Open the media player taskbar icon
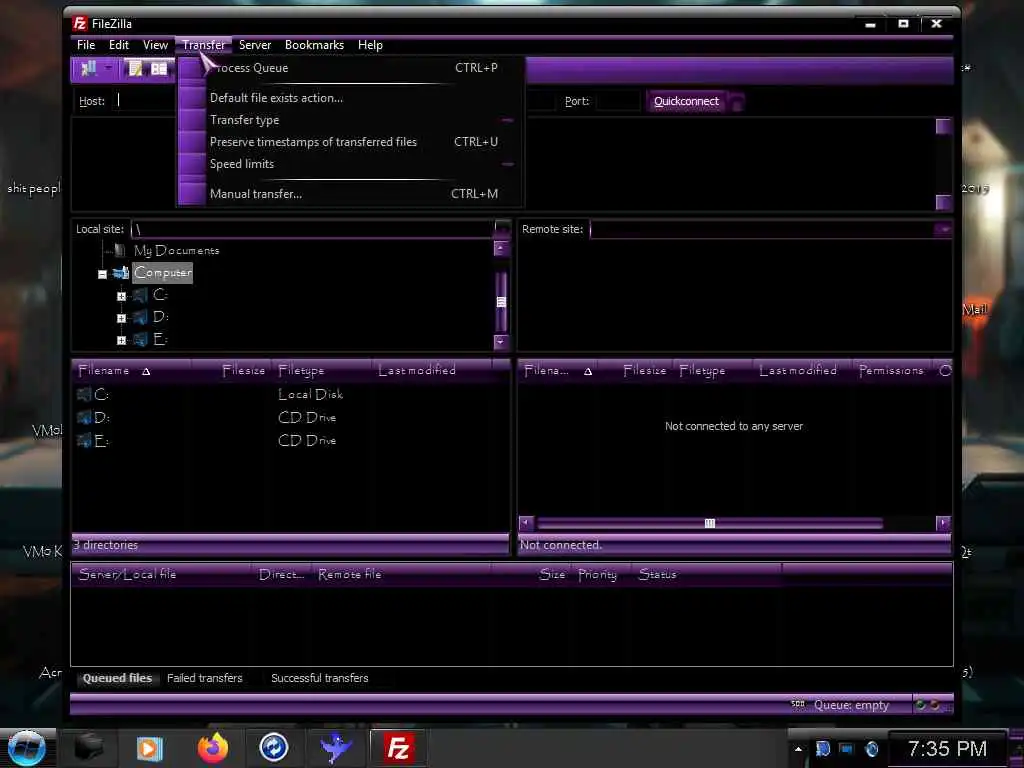 pos(148,748)
